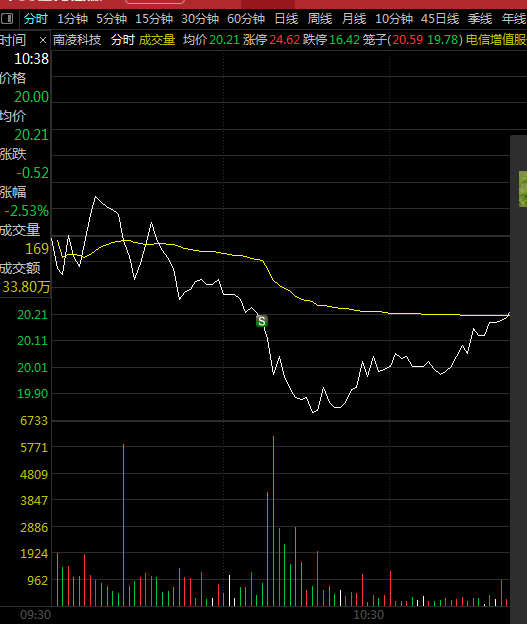Viewport: 527px width, 624px height.
Task: Click the -2.53% percentage value
Action: tap(27, 211)
